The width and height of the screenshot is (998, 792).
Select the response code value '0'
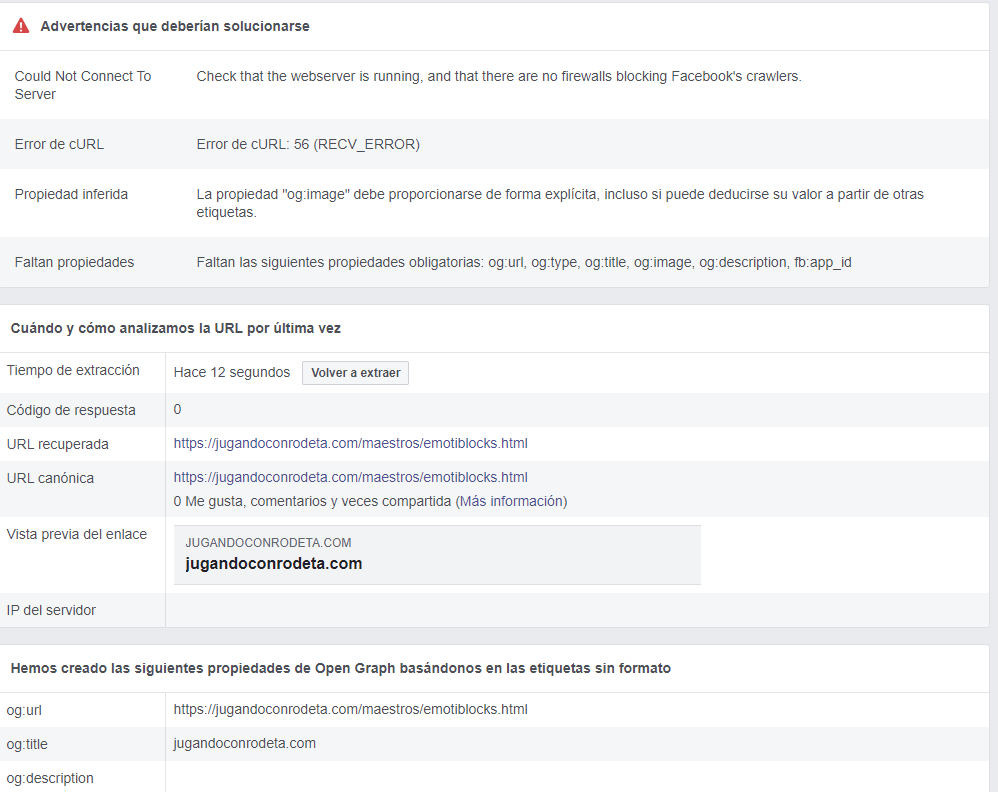point(178,409)
